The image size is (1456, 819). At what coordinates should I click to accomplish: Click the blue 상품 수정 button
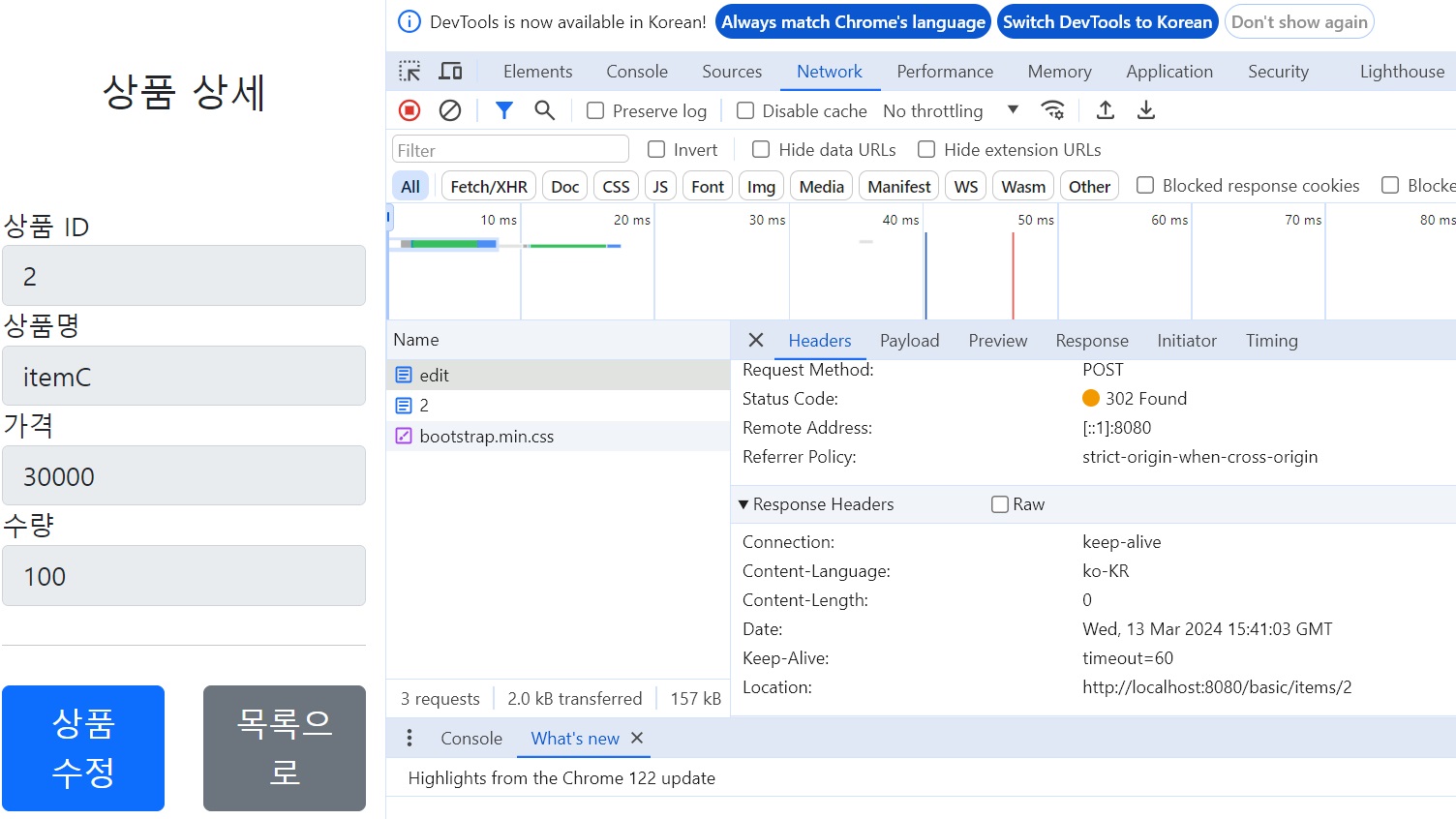point(83,747)
